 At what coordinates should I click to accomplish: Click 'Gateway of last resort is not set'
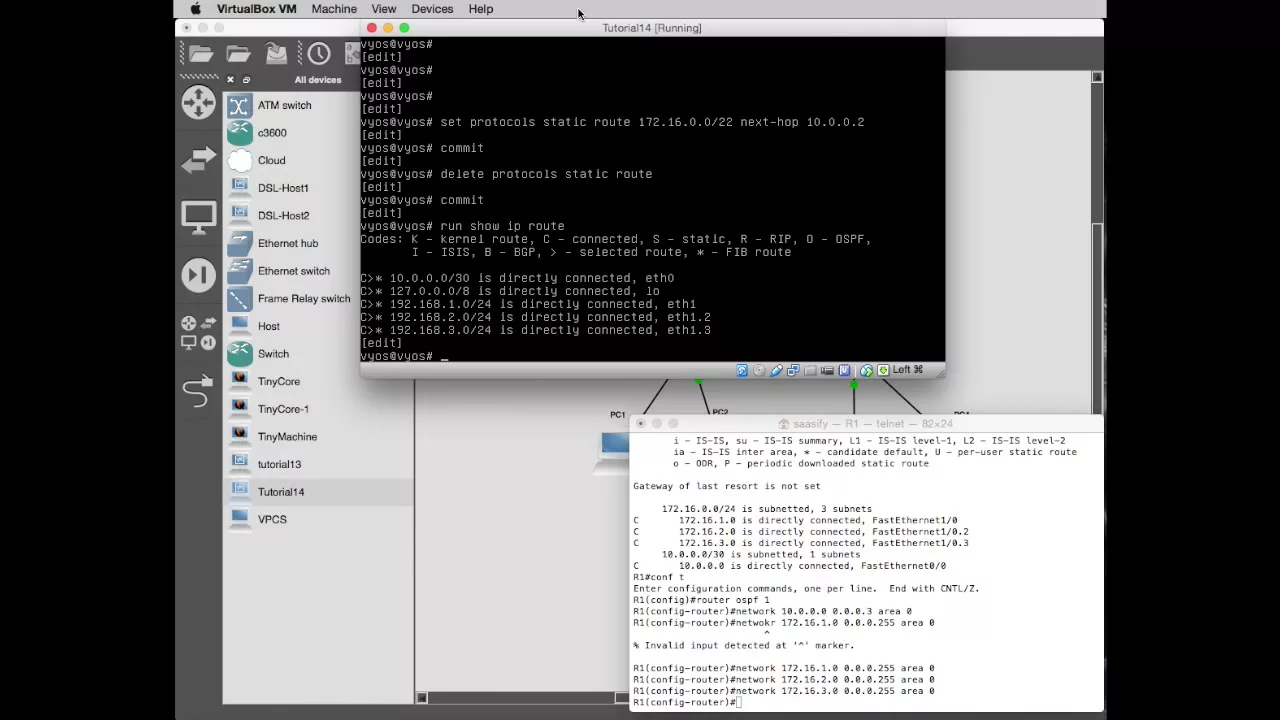point(727,486)
